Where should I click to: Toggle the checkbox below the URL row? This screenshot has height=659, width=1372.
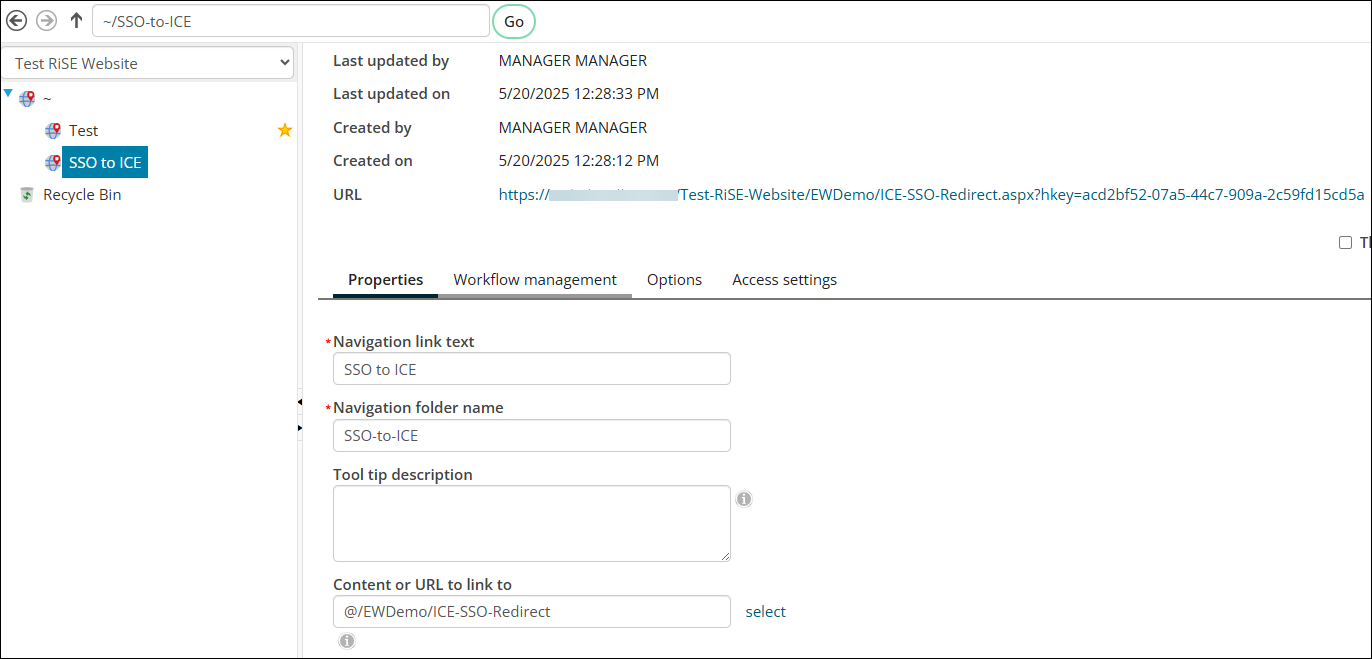tap(1345, 243)
